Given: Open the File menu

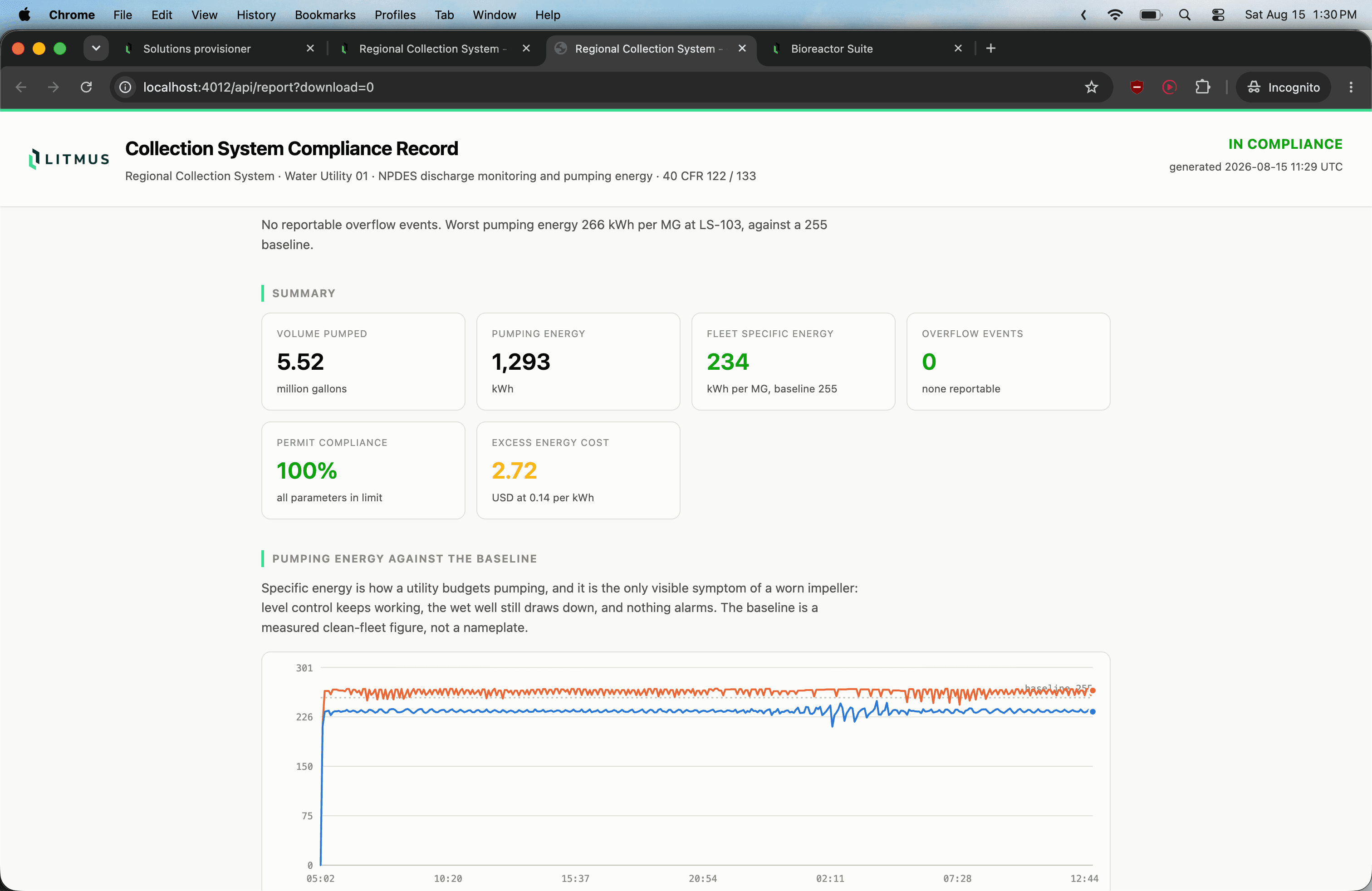Looking at the screenshot, I should pos(122,15).
